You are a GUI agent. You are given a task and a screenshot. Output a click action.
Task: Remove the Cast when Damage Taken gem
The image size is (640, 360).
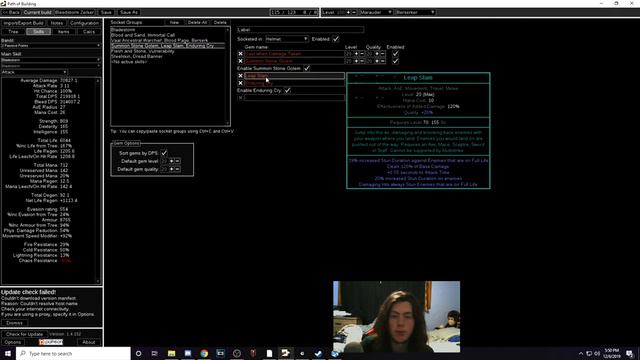coord(240,53)
